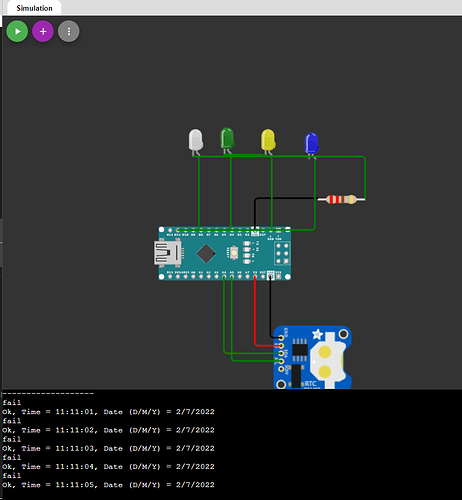
Task: Select the white LED
Action: click(196, 140)
